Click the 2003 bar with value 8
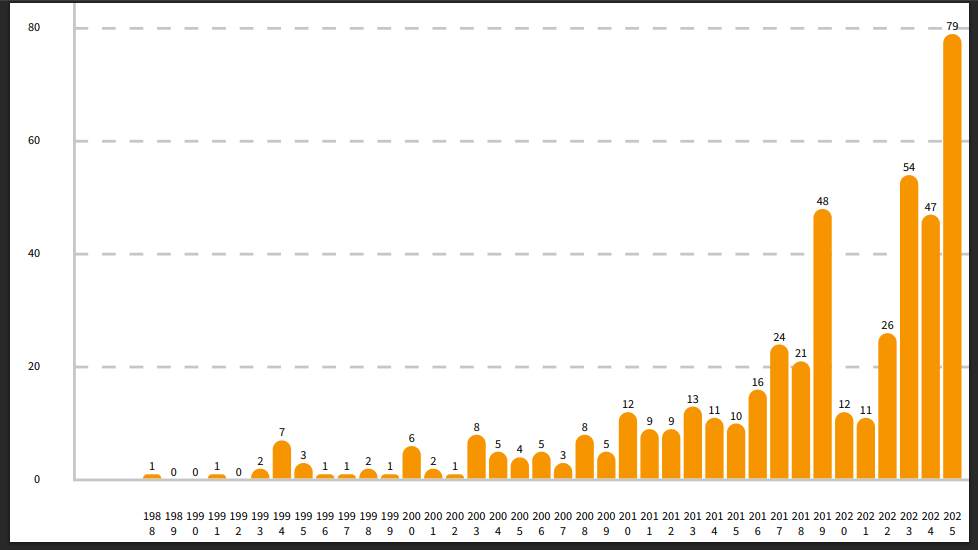Viewport: 978px width, 550px height. click(x=476, y=458)
